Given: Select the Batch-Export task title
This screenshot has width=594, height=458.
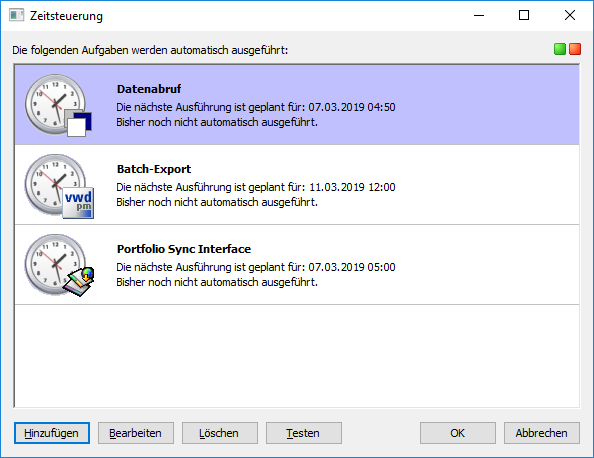Looking at the screenshot, I should (x=154, y=169).
